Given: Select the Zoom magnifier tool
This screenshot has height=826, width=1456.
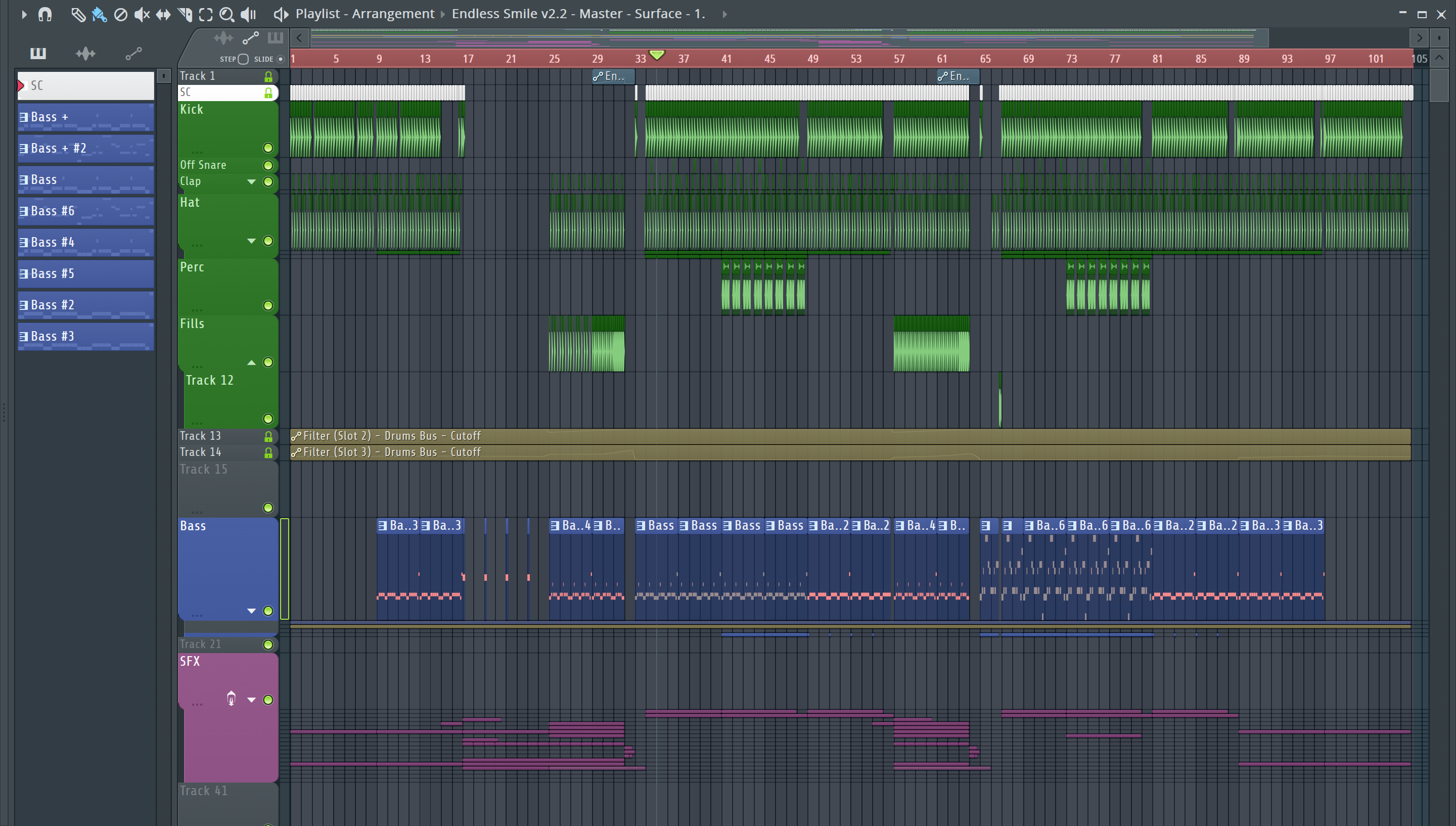Looking at the screenshot, I should (227, 14).
